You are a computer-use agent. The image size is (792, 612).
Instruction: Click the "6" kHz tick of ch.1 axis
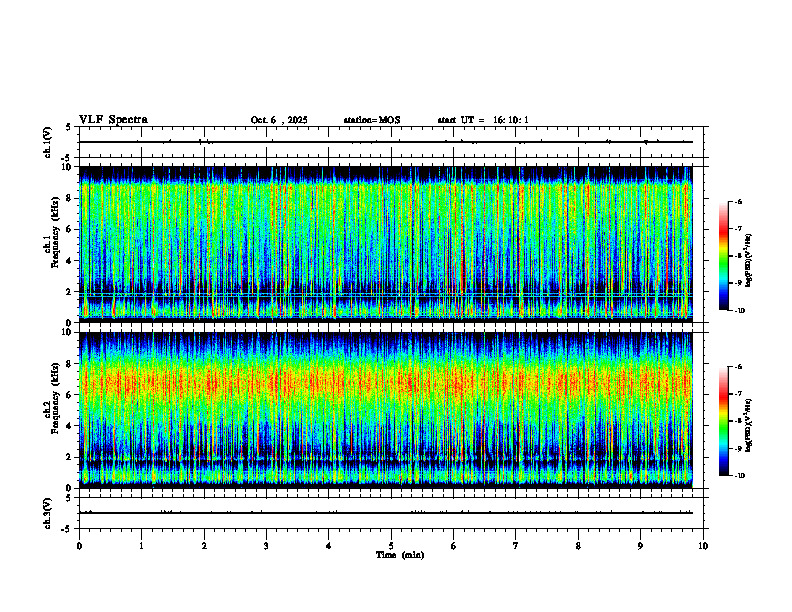(x=70, y=229)
